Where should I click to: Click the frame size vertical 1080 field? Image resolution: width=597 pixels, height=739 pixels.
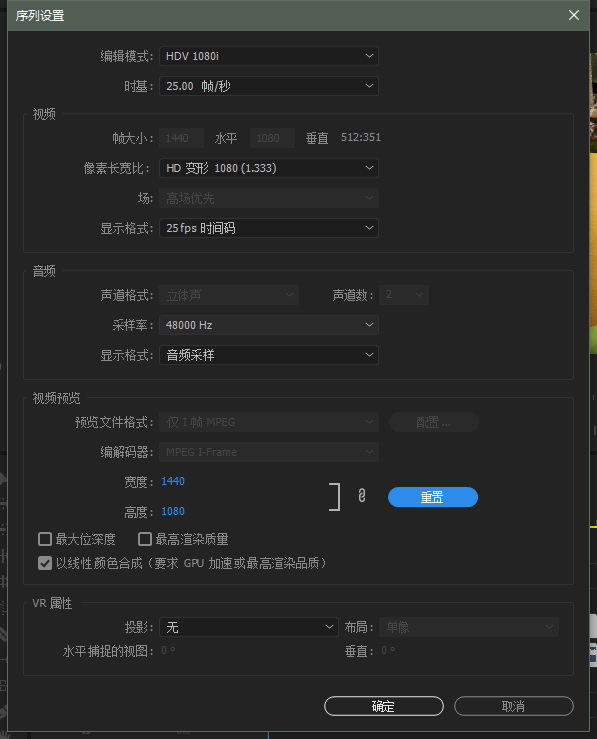[272, 138]
